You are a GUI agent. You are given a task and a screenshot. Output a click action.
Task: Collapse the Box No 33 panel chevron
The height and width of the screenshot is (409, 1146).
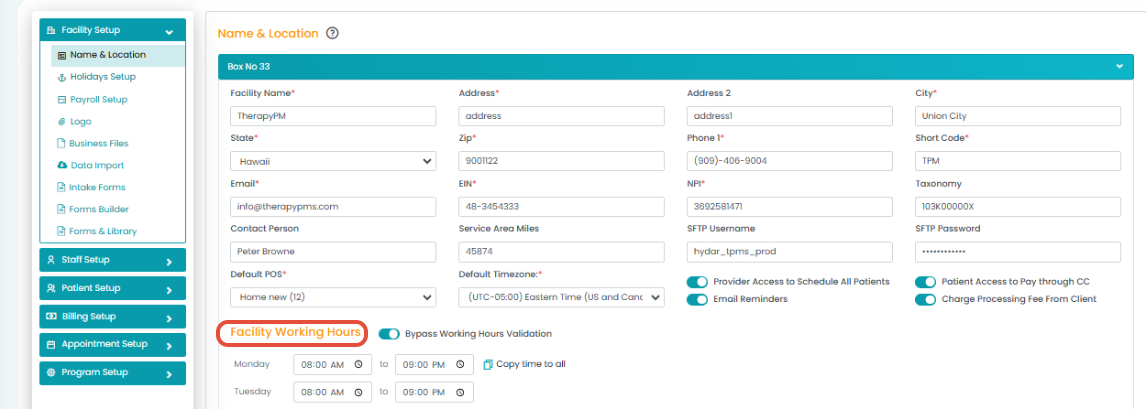pyautogui.click(x=1119, y=66)
